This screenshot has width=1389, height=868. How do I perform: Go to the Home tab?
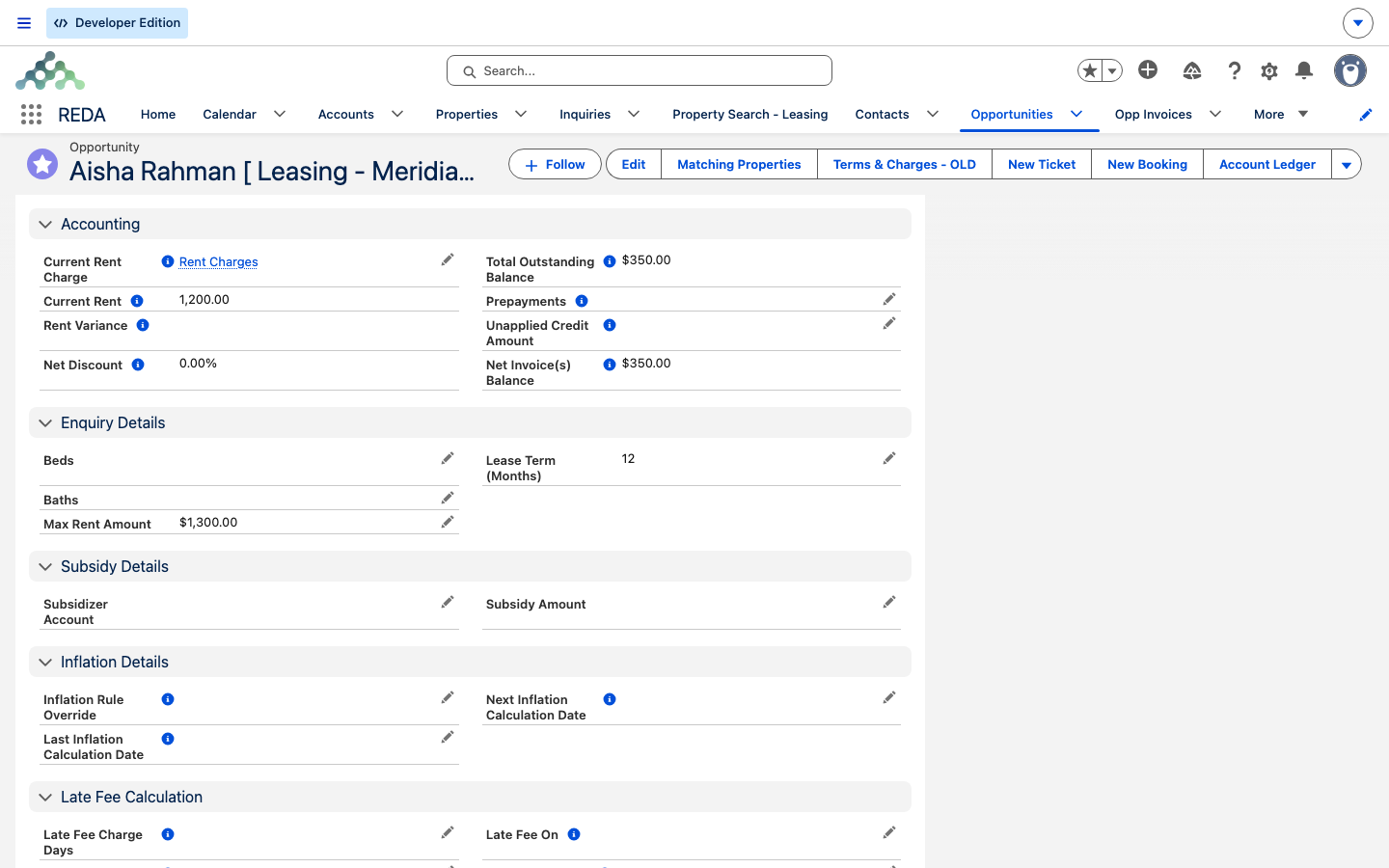coord(158,114)
